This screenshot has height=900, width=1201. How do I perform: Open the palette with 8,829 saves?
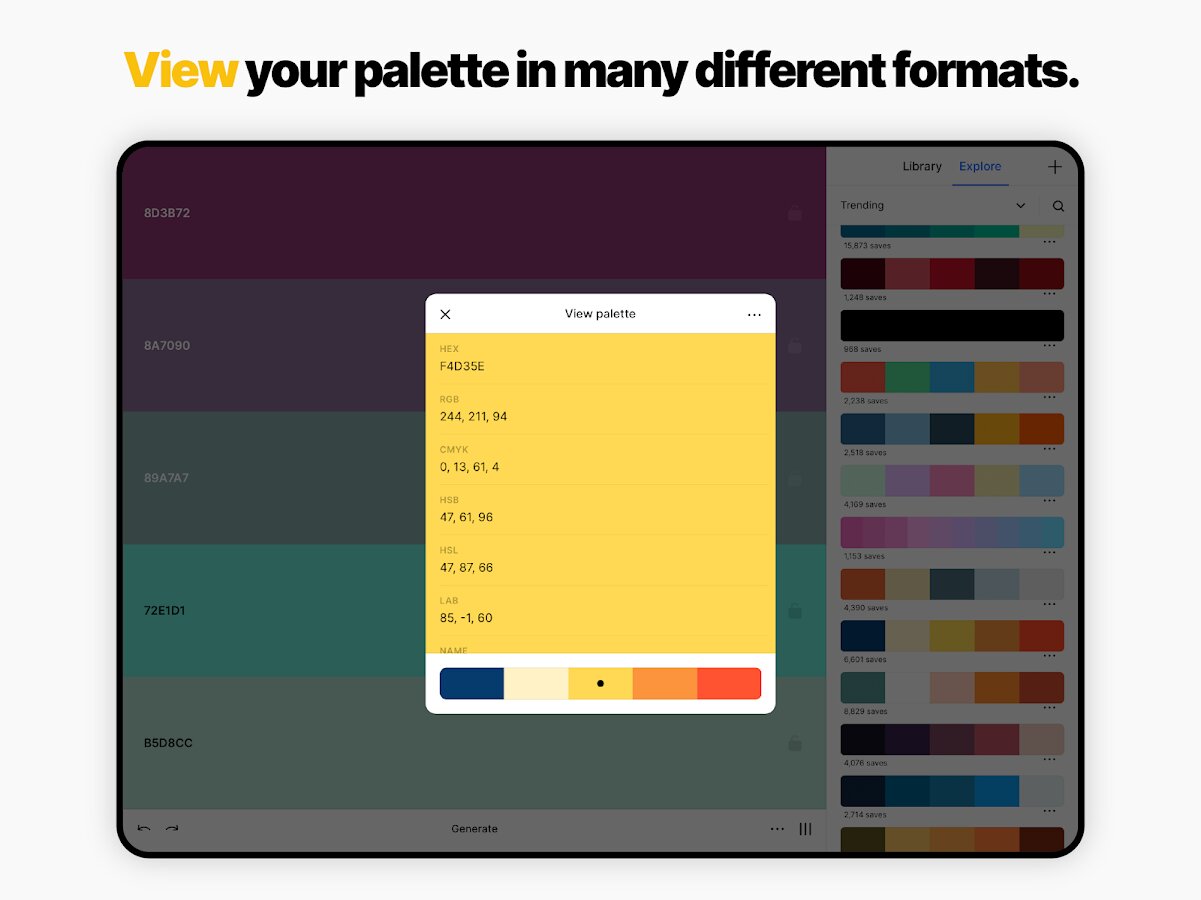pyautogui.click(x=952, y=687)
